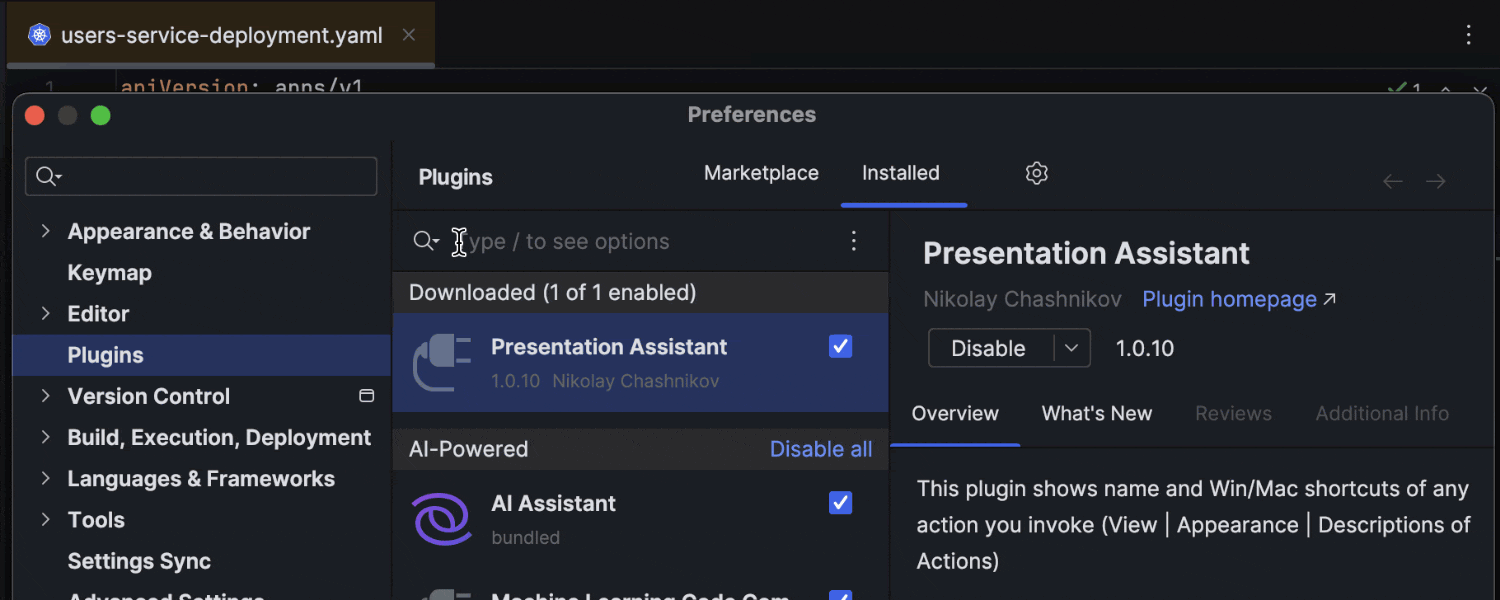Expand the Appearance & Behavior settings section
The image size is (1500, 600).
point(45,231)
